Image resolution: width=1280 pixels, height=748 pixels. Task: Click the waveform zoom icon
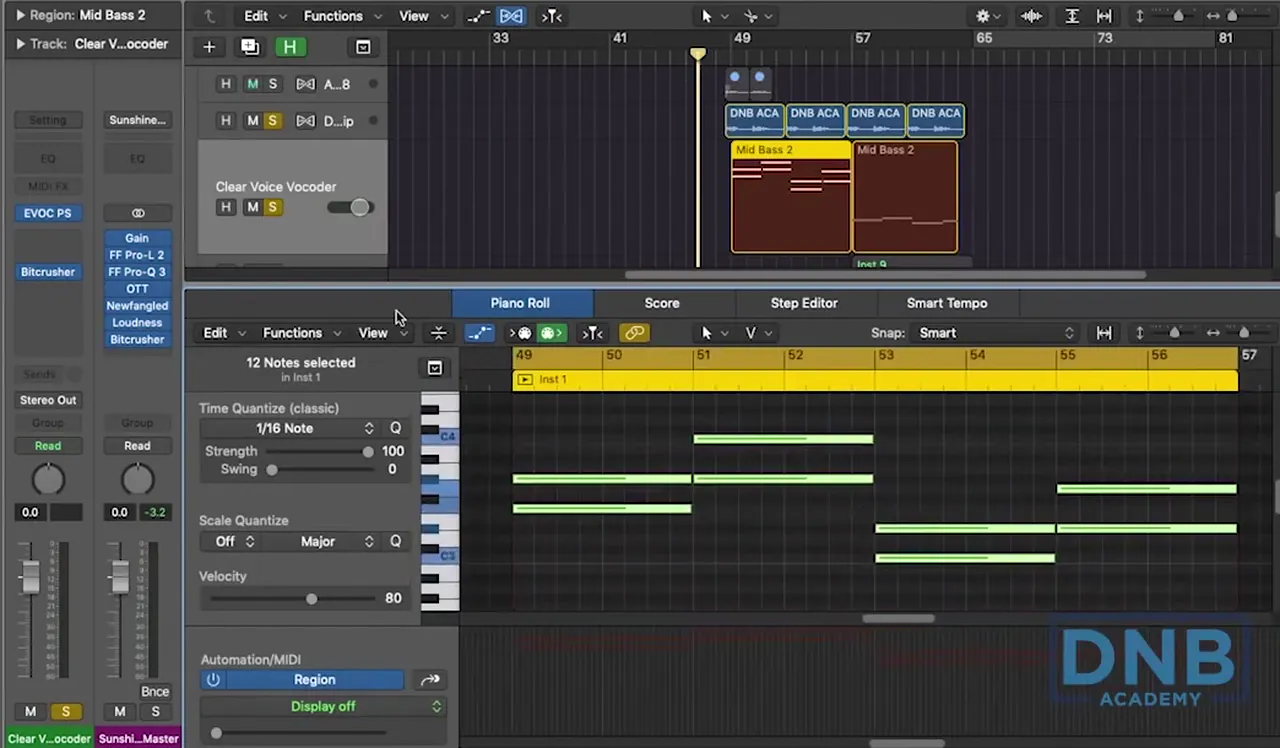pyautogui.click(x=1031, y=16)
